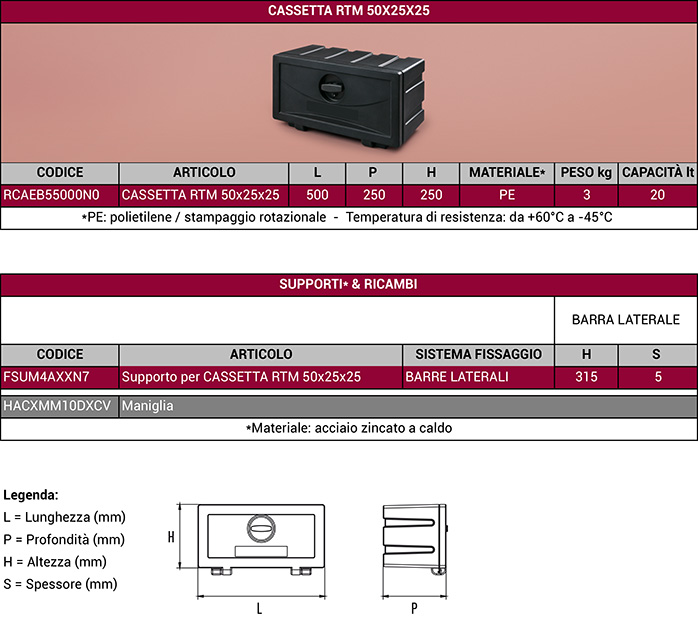
Task: Click the capacity value 20
Action: [657, 195]
